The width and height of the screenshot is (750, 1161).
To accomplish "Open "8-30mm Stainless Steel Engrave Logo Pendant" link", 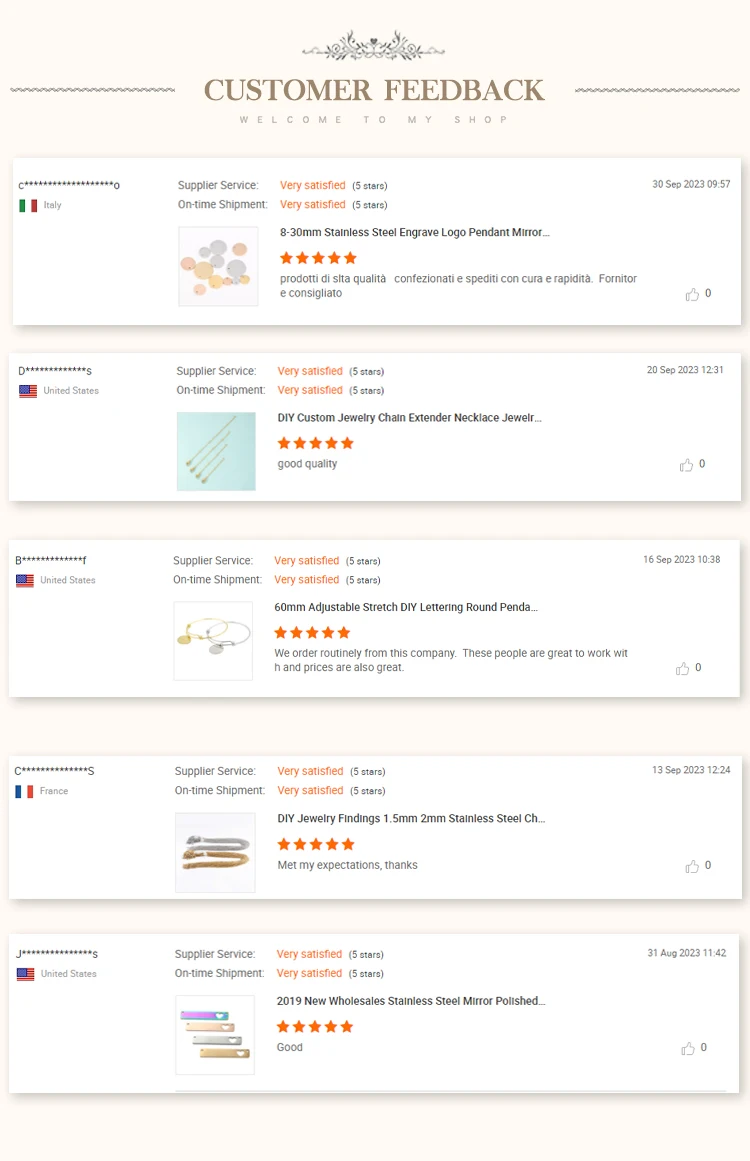I will coord(414,232).
